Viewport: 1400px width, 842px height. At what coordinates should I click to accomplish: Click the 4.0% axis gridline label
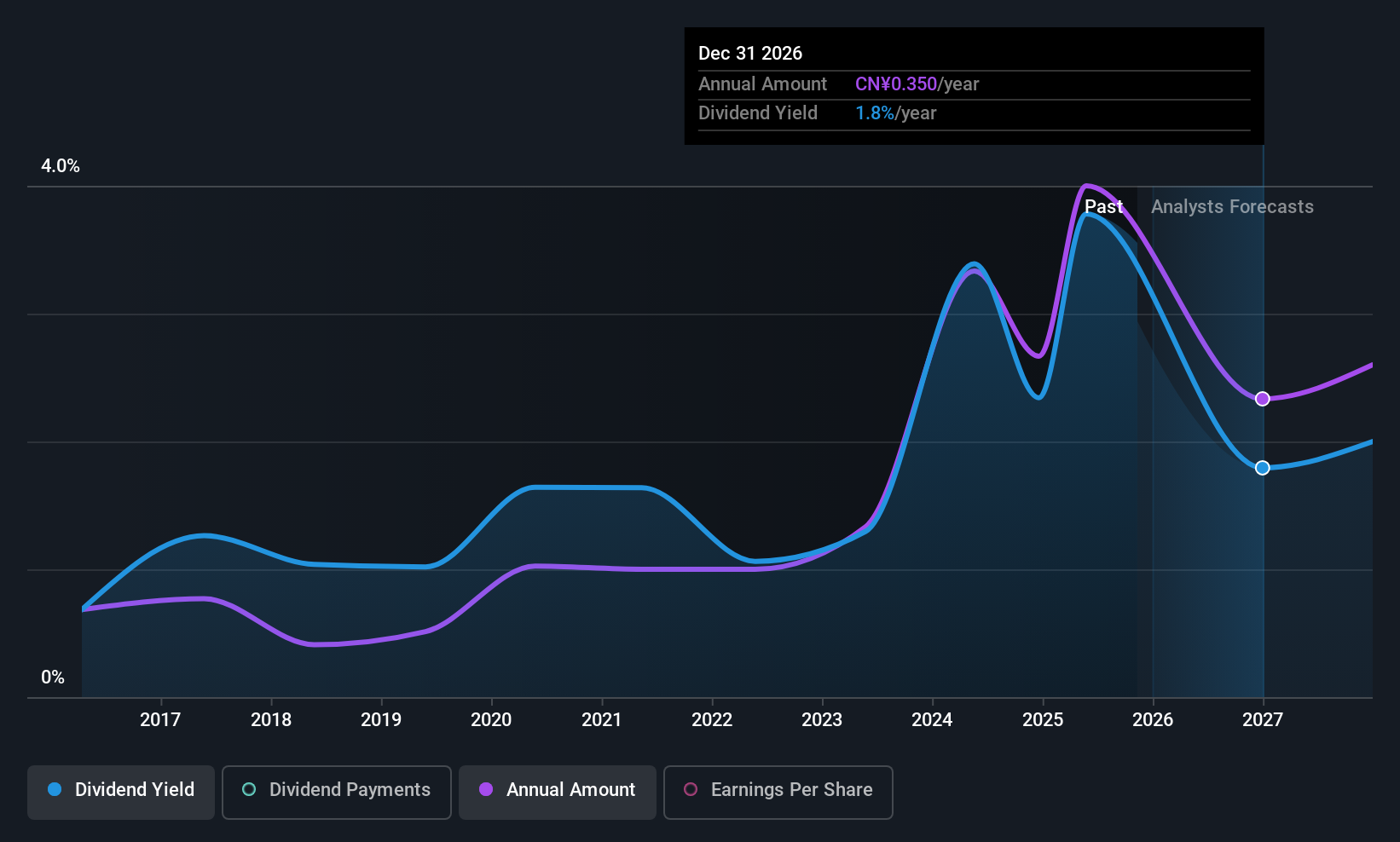point(60,166)
